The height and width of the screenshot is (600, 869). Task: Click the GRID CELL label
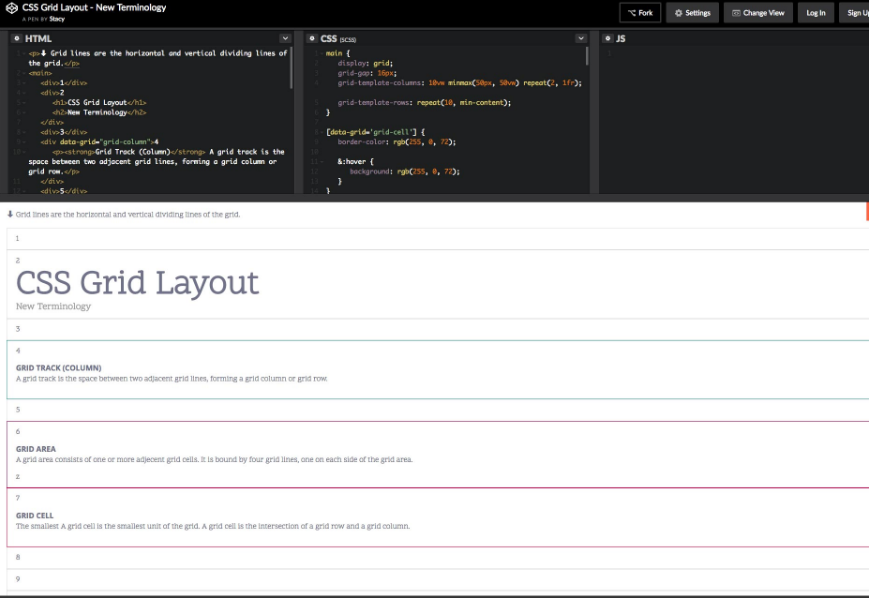(x=34, y=515)
